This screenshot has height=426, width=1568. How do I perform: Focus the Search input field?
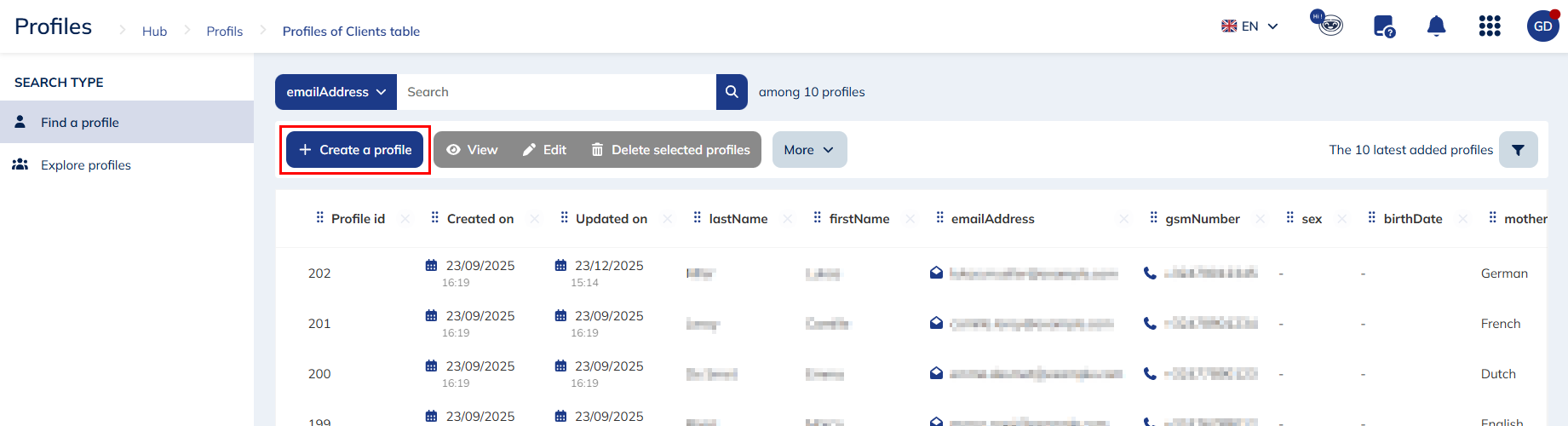pos(556,92)
